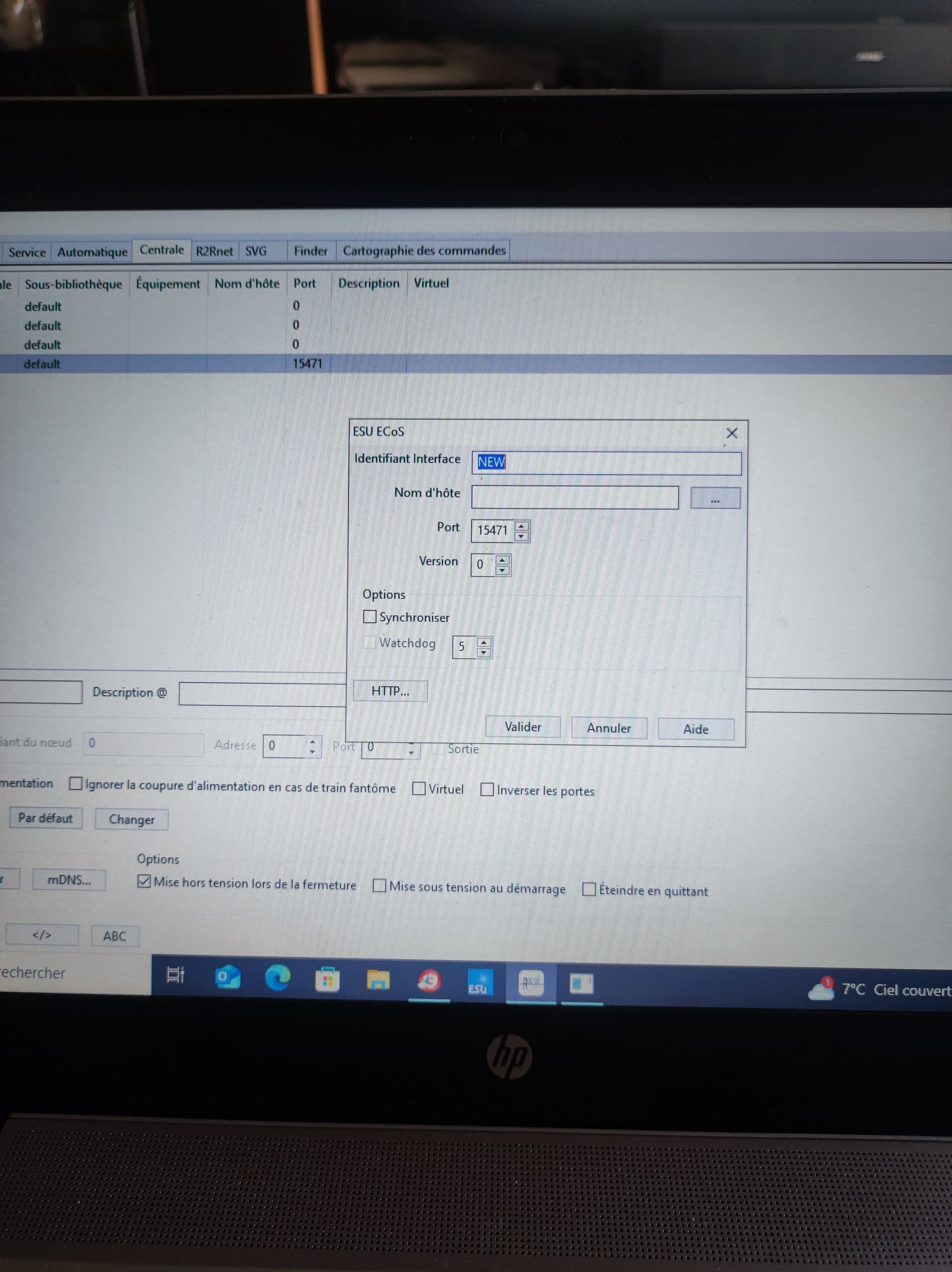Enable Éteindre en quittant checkbox
The width and height of the screenshot is (952, 1272).
(589, 889)
